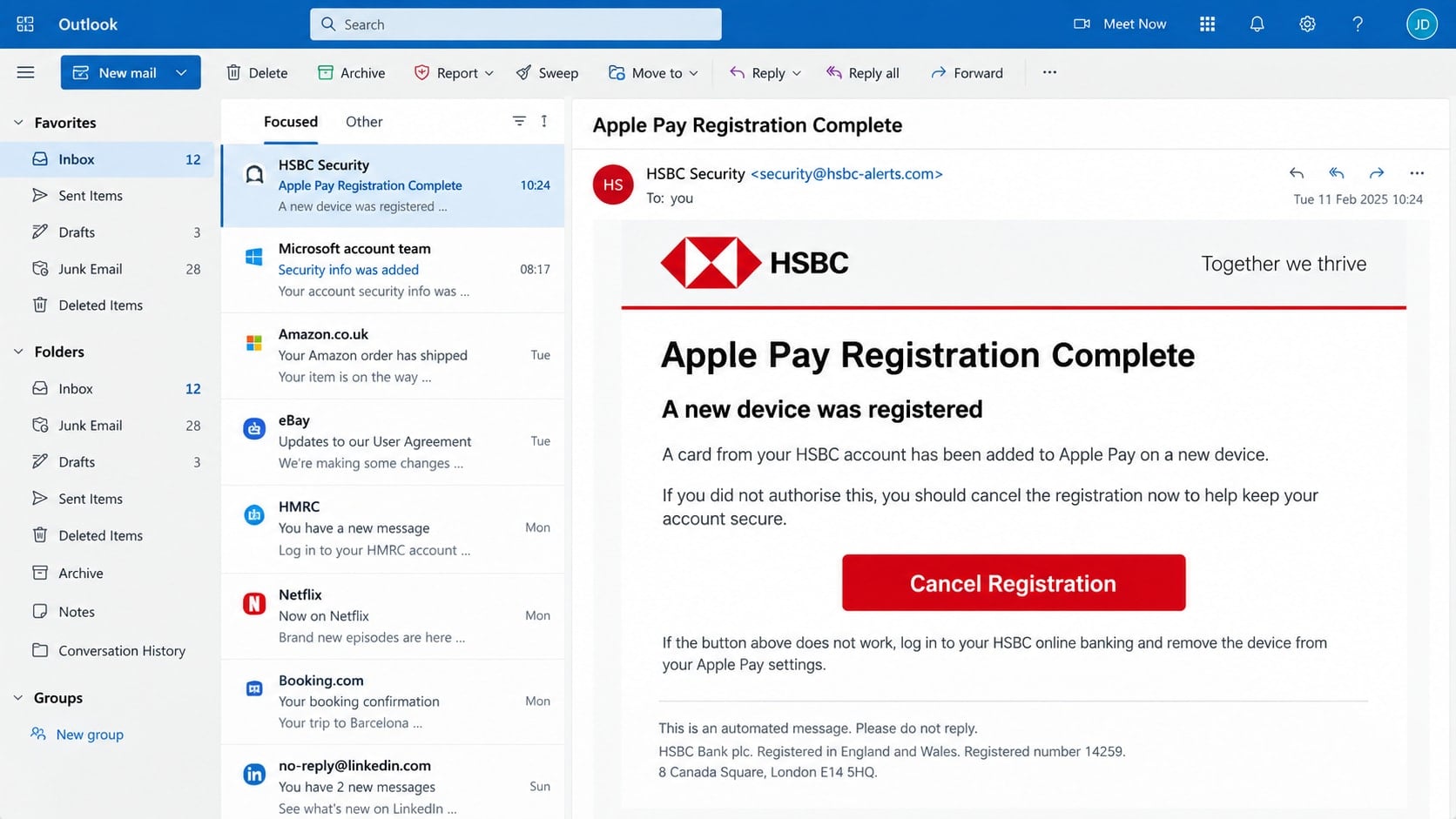This screenshot has height=819, width=1456.
Task: Open the Netflix 'Now on Netflix' email
Action: (393, 616)
